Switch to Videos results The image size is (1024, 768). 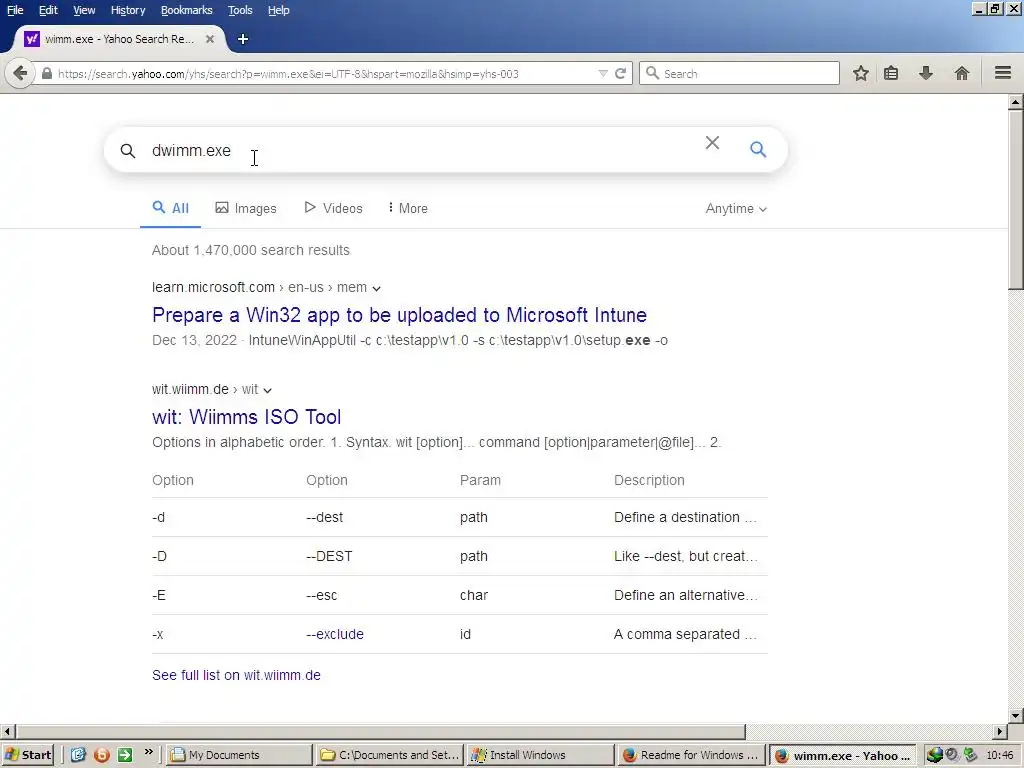click(334, 208)
